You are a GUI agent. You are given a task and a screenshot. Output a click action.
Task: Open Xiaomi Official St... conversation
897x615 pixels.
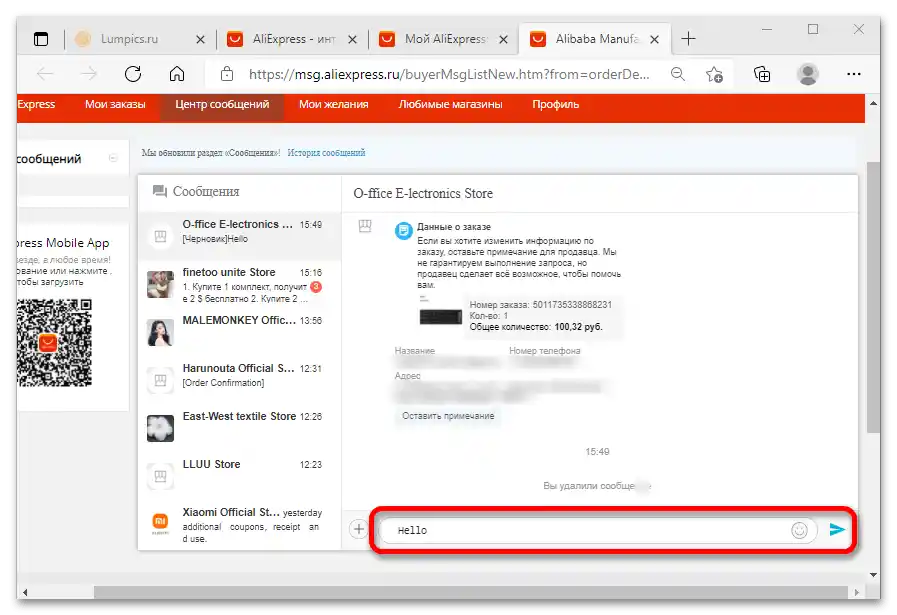tap(240, 525)
